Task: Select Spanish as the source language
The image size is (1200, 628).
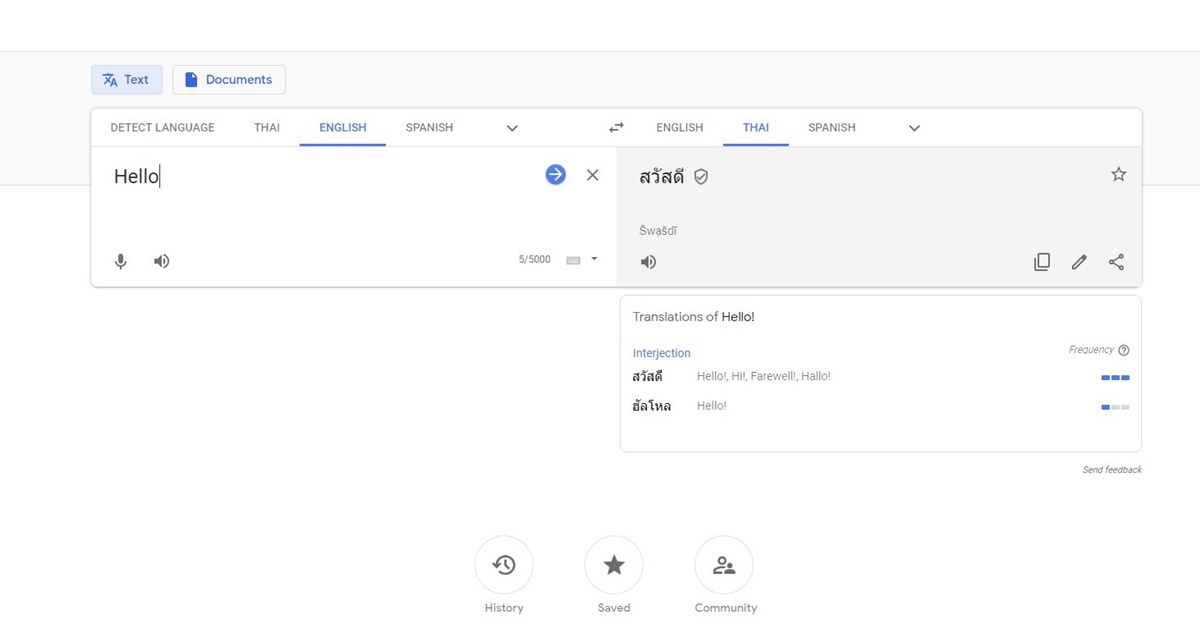Action: point(429,127)
